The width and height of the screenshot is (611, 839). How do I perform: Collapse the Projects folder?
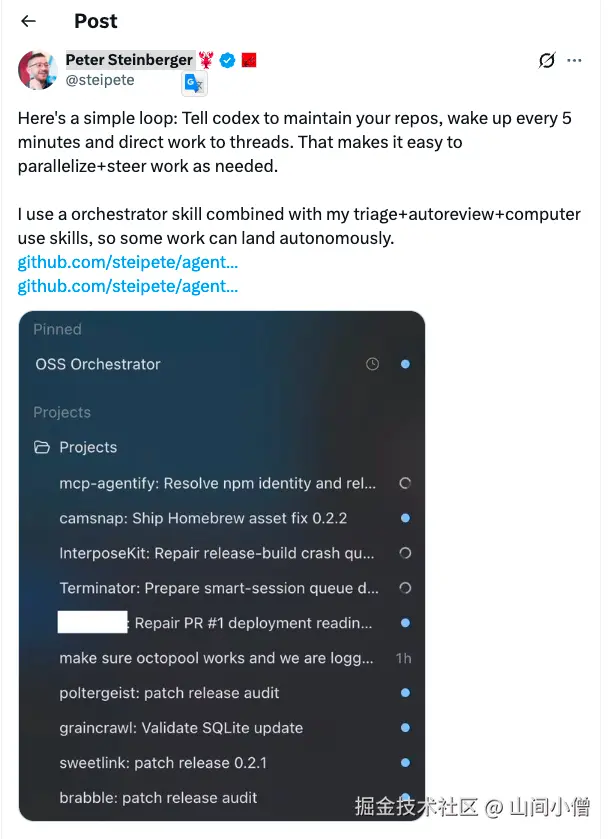75,447
